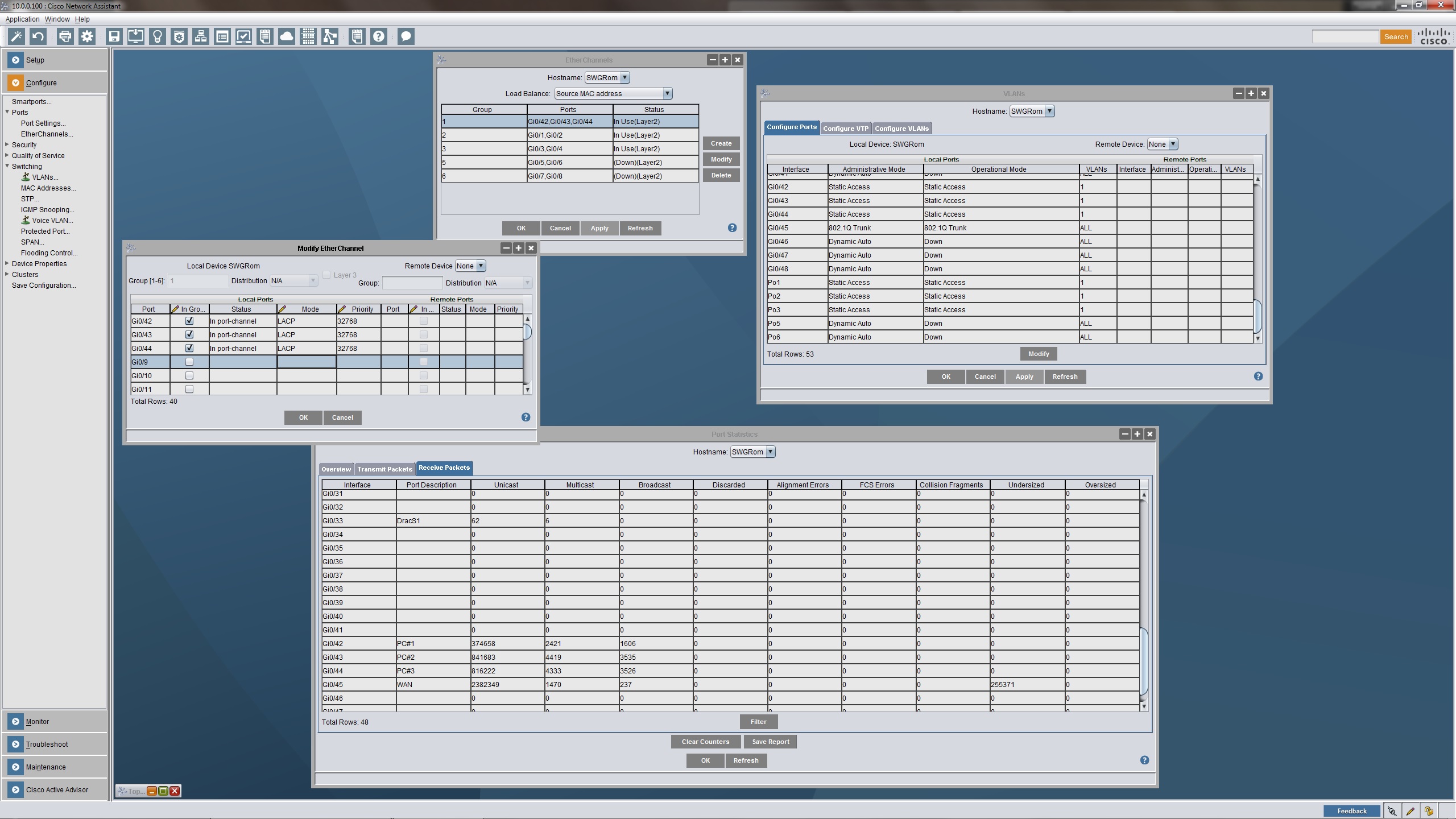The width and height of the screenshot is (1456, 819).
Task: Click the front panel list view icon
Action: coord(222,37)
